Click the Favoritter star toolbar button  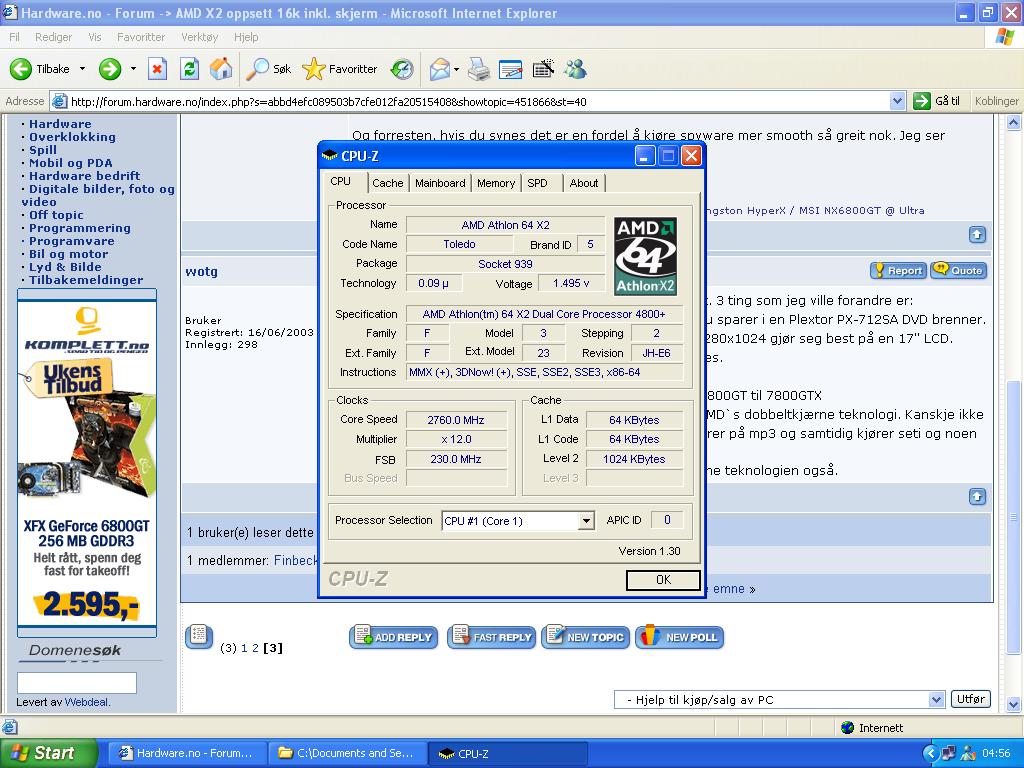[340, 69]
